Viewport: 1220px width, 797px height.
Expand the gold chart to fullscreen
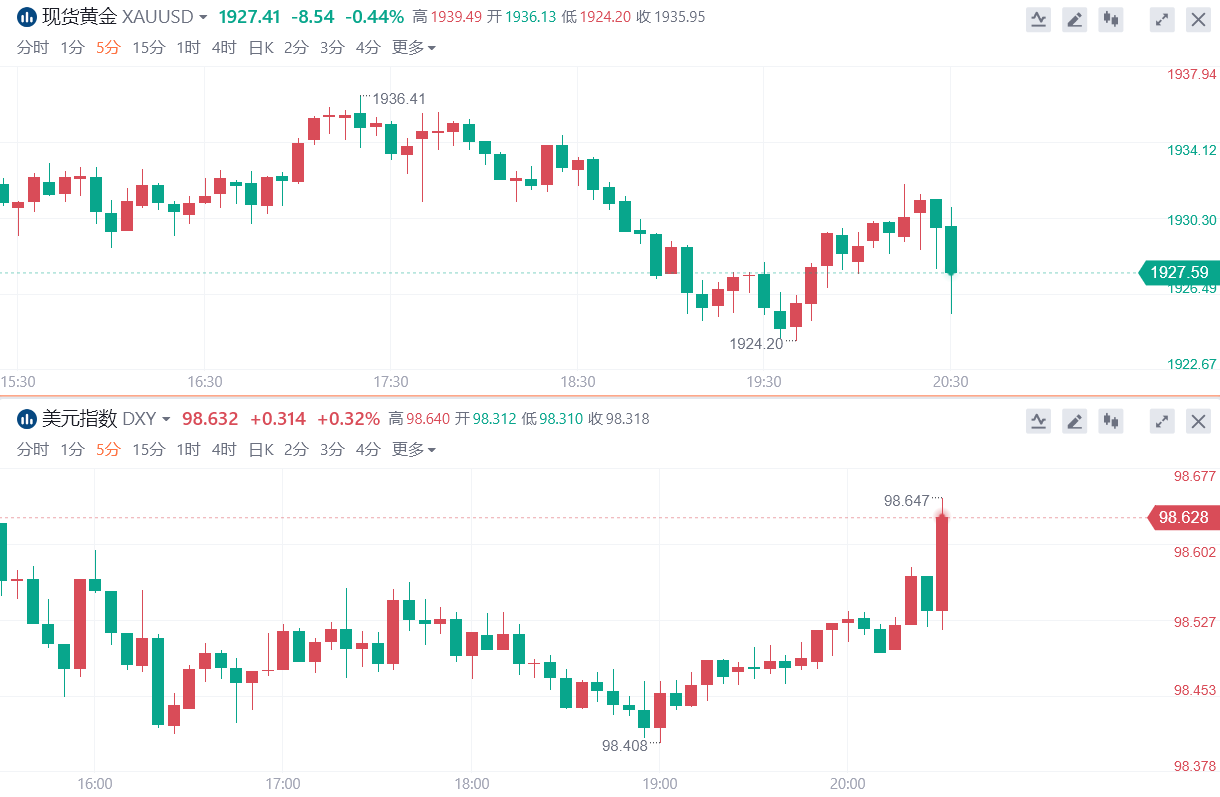tap(1162, 19)
